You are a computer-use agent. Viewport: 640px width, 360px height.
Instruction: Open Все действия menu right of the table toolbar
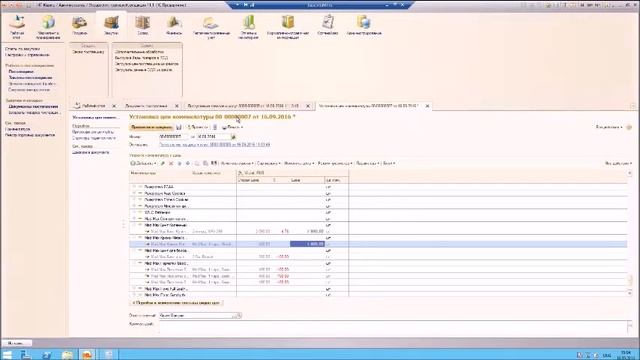pyautogui.click(x=618, y=163)
